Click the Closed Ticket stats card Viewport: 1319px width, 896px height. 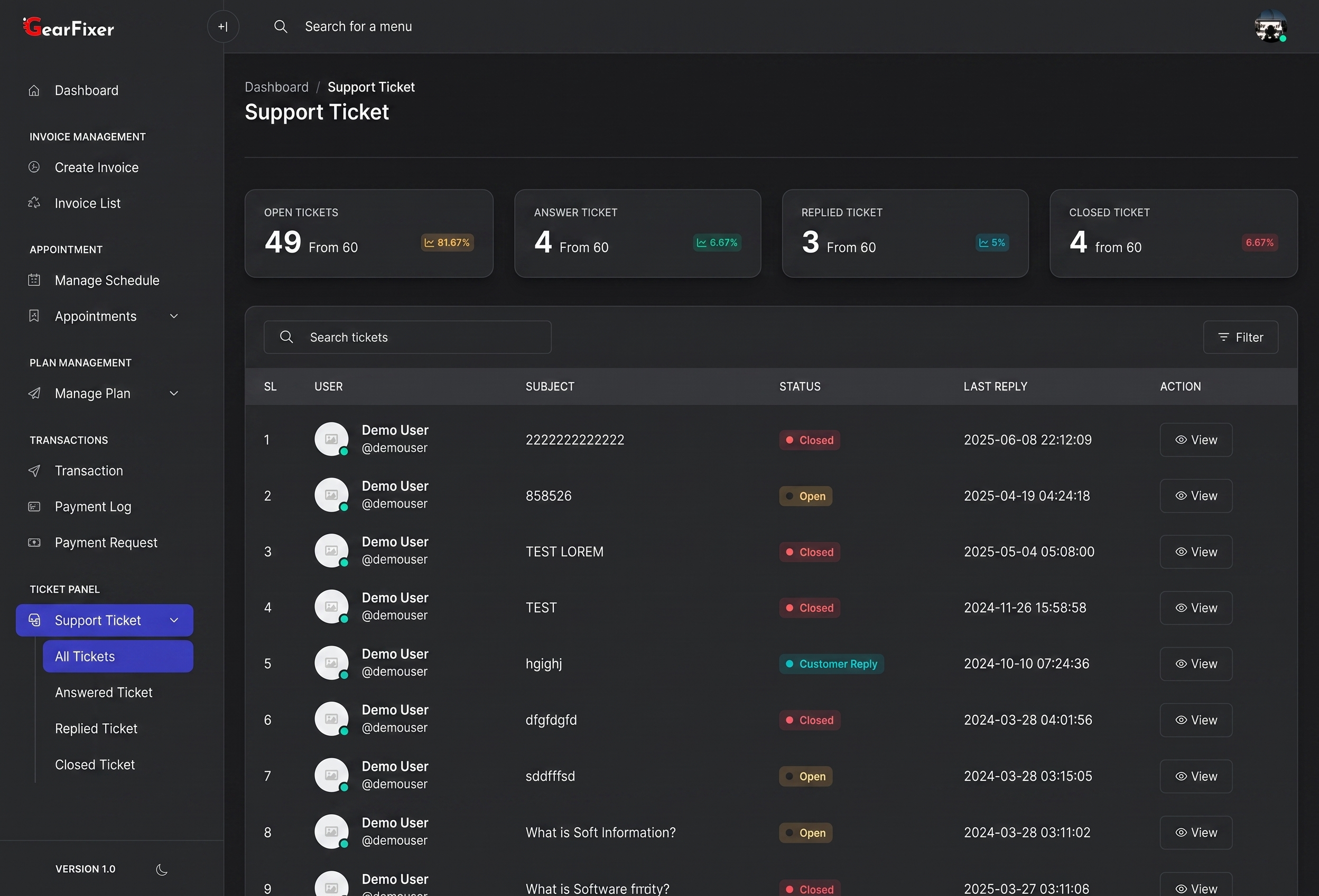point(1173,233)
